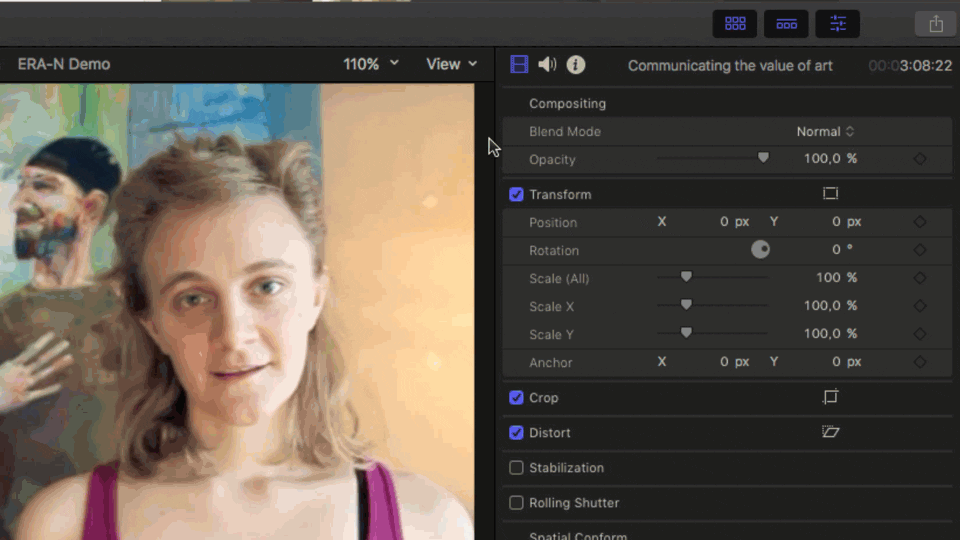960x540 pixels.
Task: Open the Blend Mode Normal popup
Action: click(x=825, y=132)
